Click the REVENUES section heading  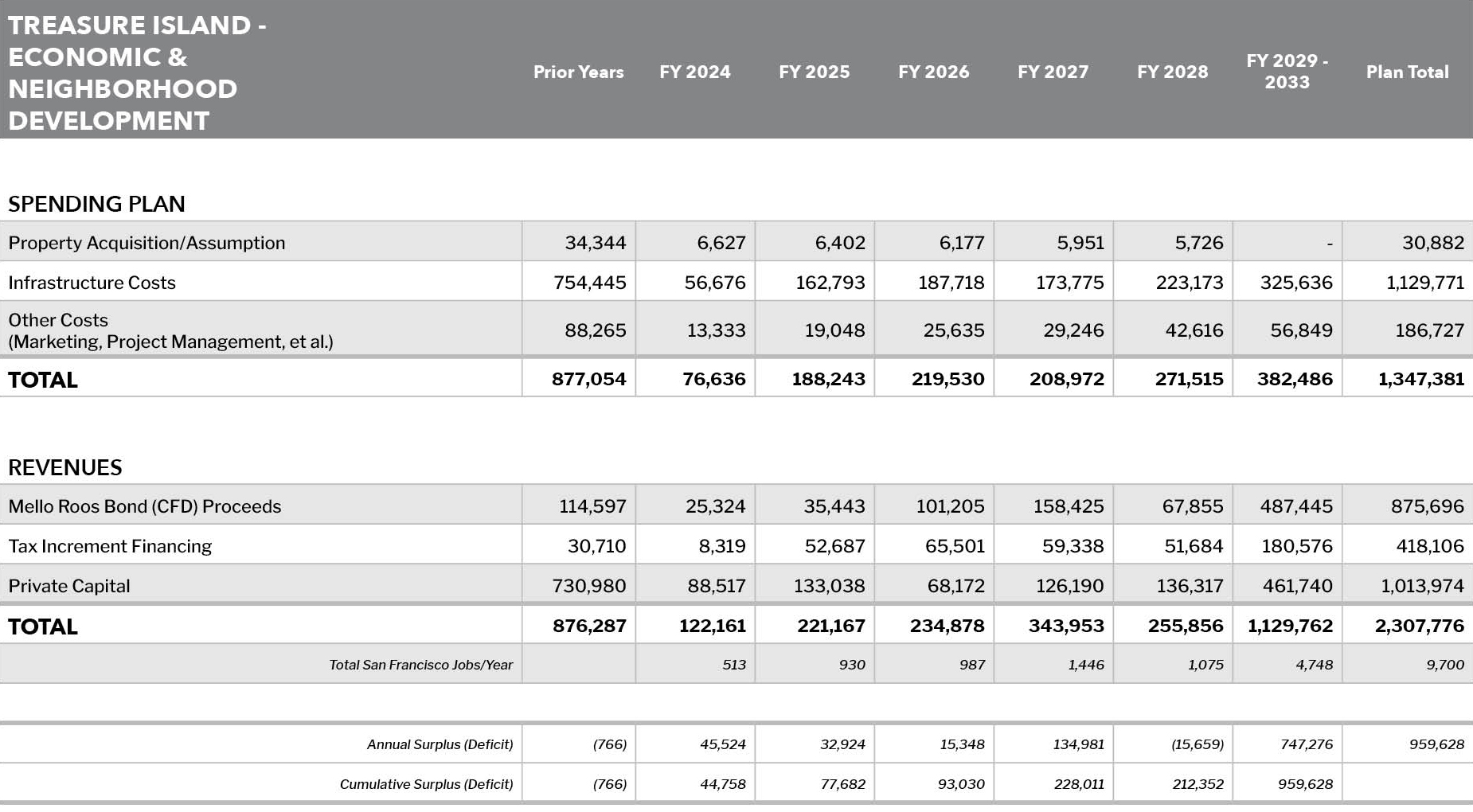pos(65,467)
